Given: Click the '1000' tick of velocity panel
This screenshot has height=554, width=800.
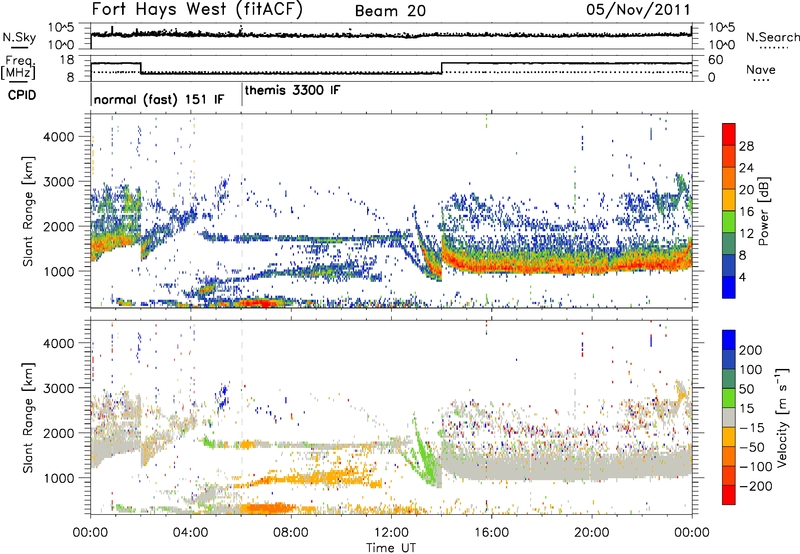Looking at the screenshot, I should point(59,478).
